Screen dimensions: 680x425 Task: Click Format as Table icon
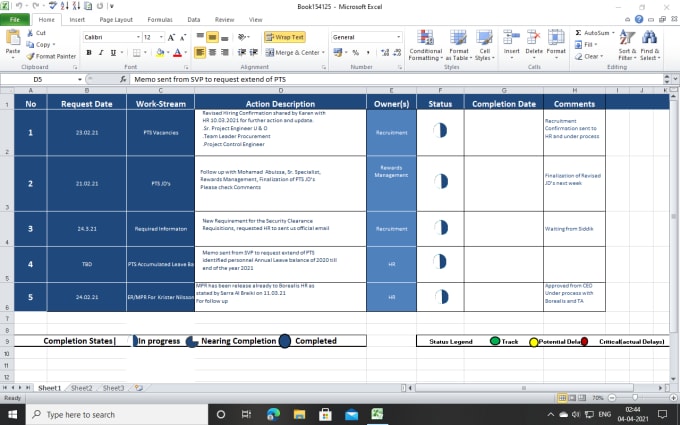[458, 38]
